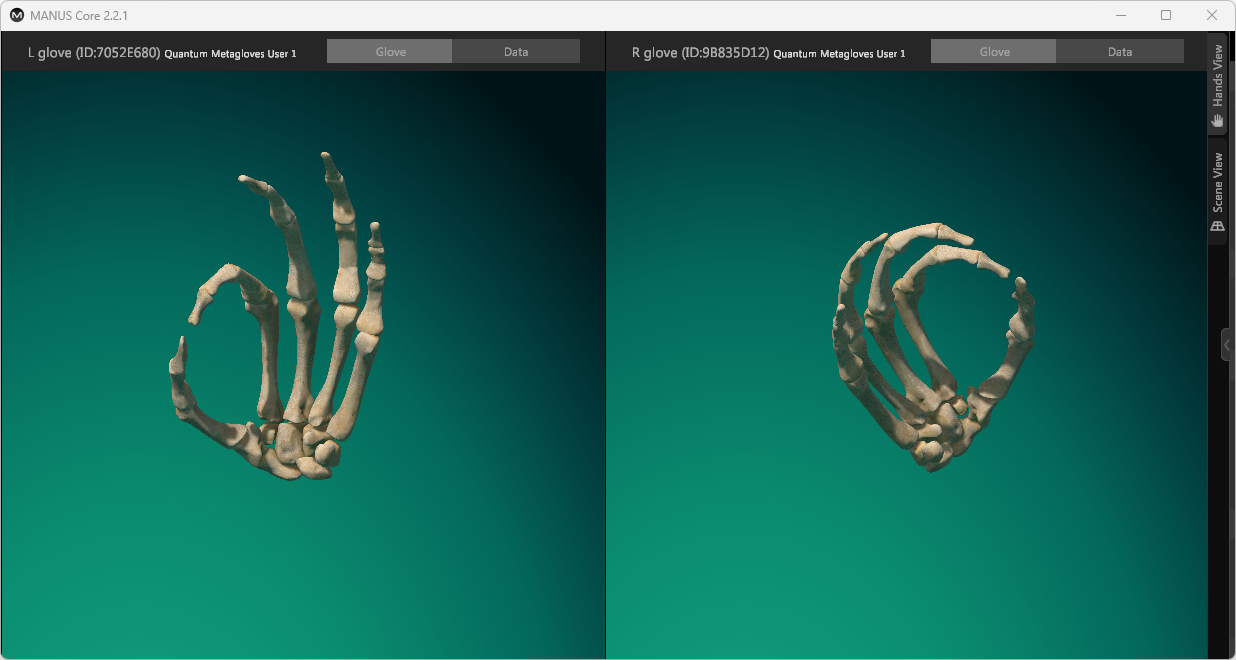The height and width of the screenshot is (660, 1236).
Task: Show Data tab for right glove
Action: (x=1120, y=52)
